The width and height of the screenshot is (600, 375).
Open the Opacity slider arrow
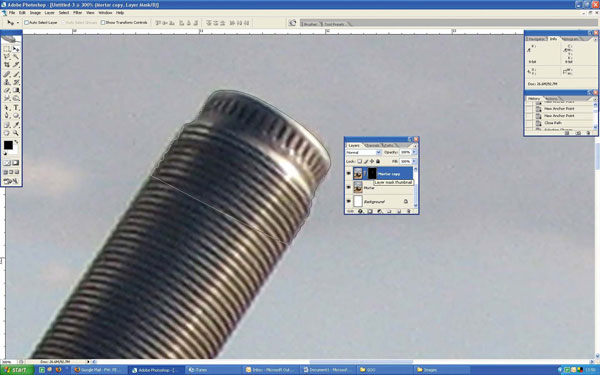pos(414,152)
